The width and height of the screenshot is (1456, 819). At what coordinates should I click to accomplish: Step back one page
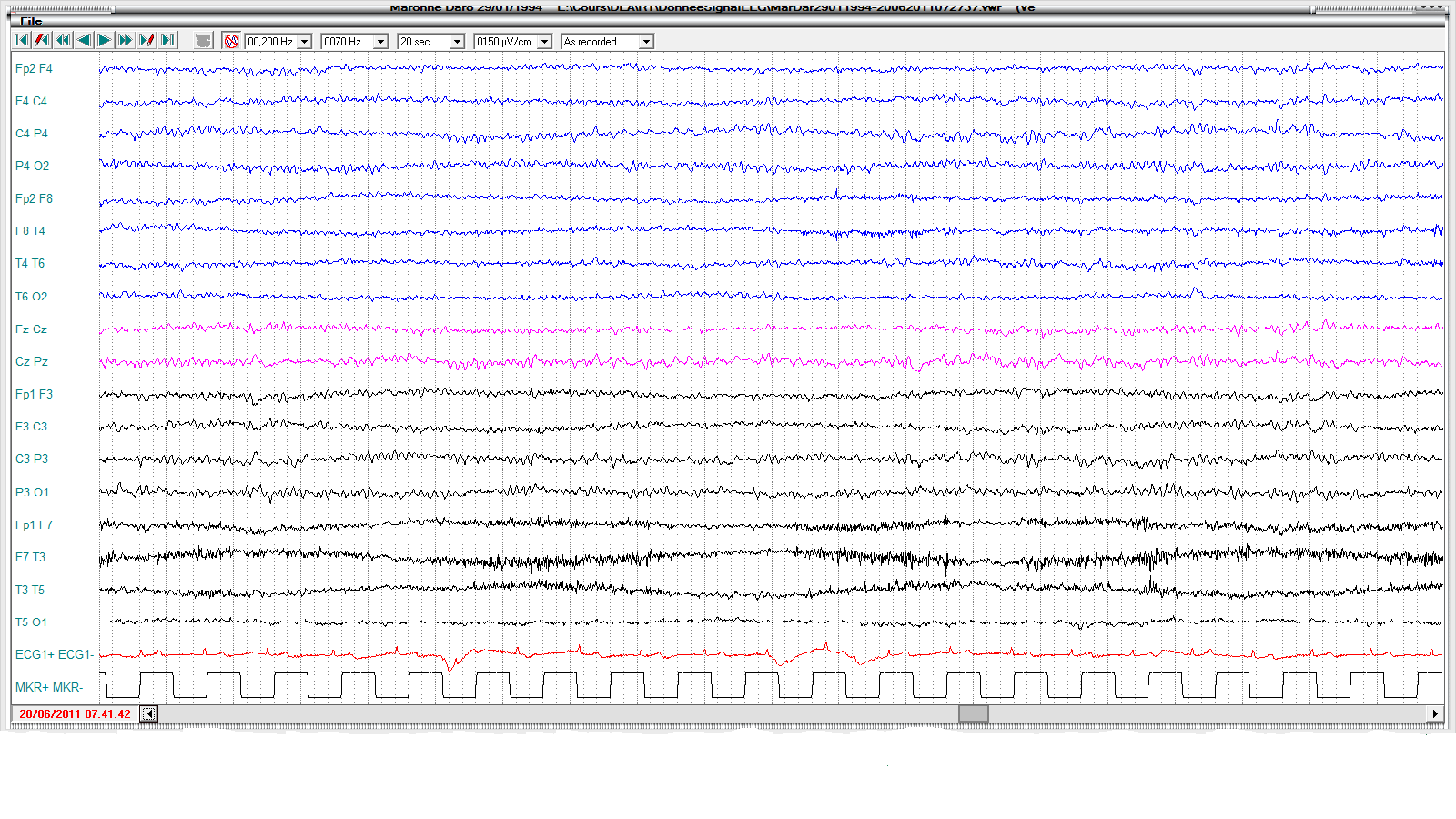point(84,41)
